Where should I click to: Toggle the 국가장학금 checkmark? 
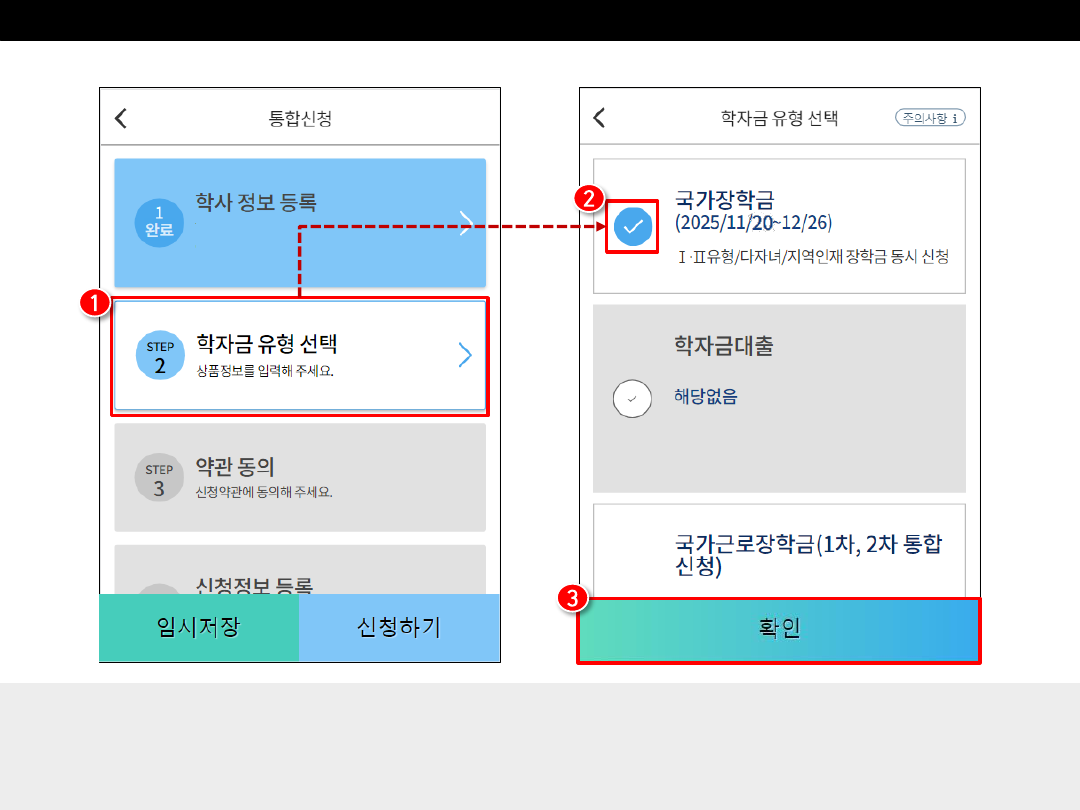click(x=632, y=226)
